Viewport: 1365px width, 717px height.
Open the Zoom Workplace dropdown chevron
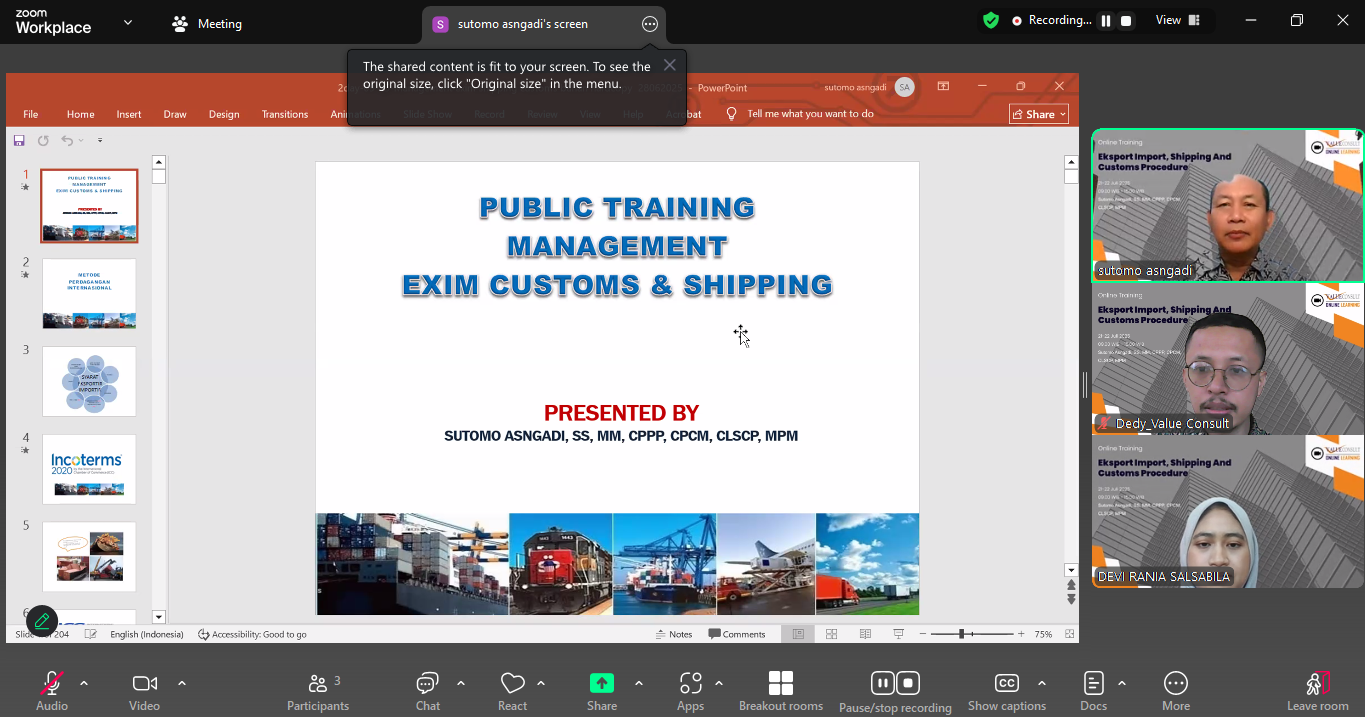[x=127, y=22]
